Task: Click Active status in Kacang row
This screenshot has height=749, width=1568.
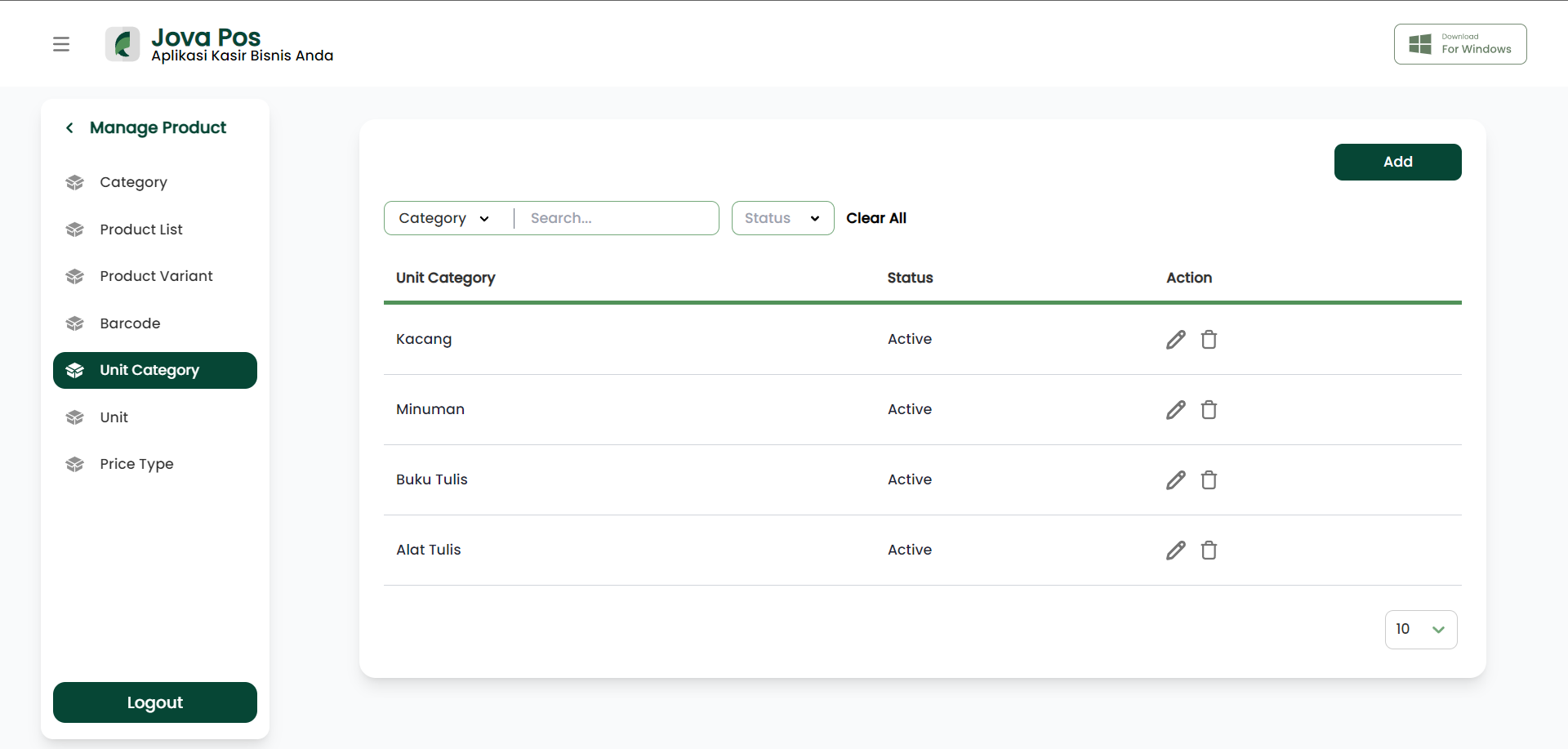Action: tap(910, 339)
